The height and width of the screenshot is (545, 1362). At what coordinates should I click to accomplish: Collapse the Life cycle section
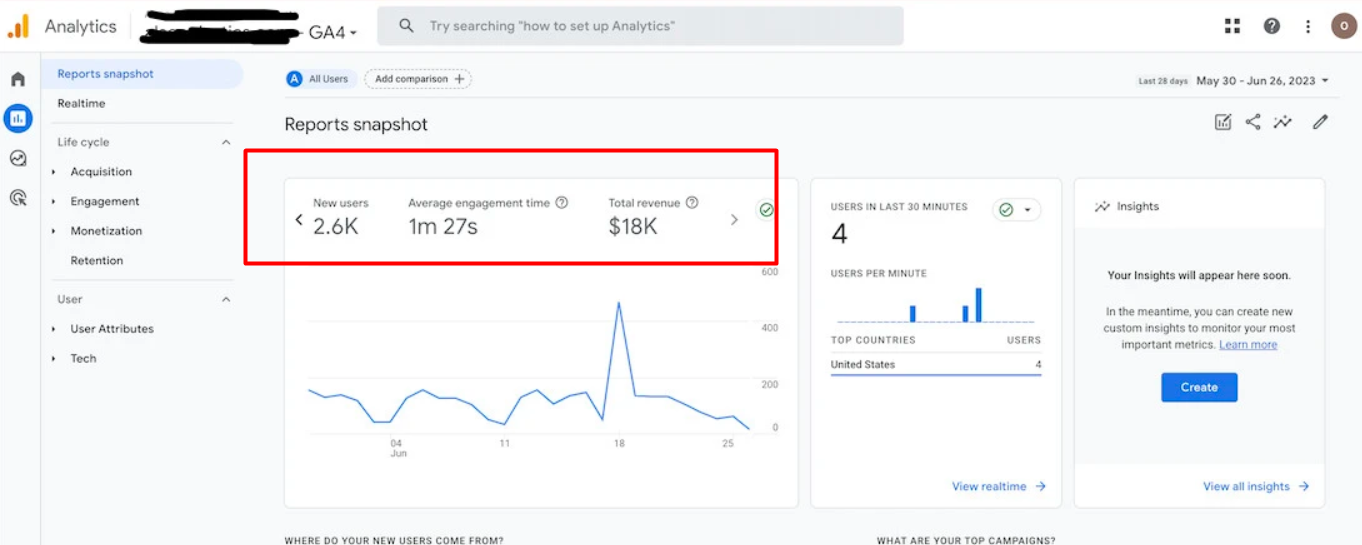[226, 142]
